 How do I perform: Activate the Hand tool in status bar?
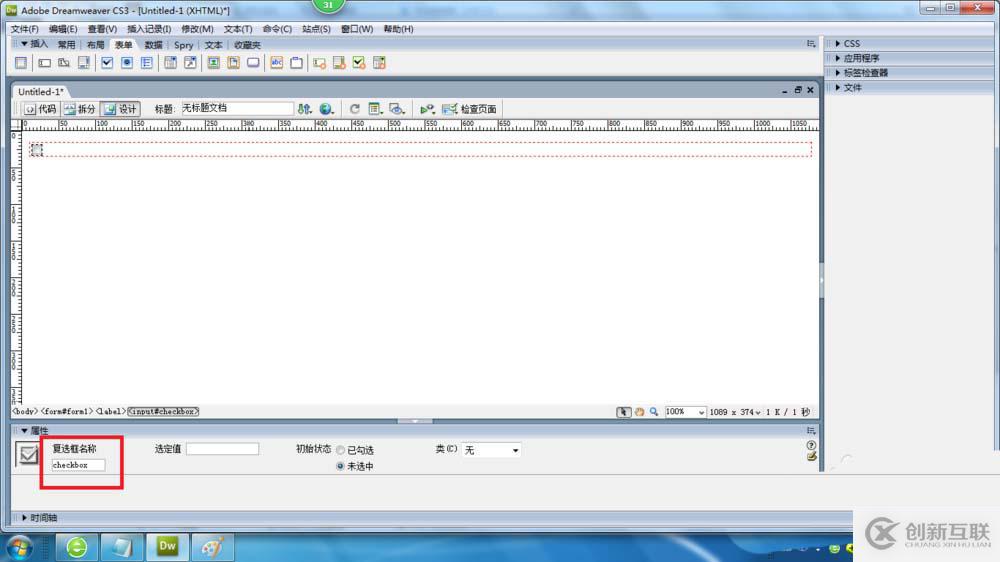639,412
